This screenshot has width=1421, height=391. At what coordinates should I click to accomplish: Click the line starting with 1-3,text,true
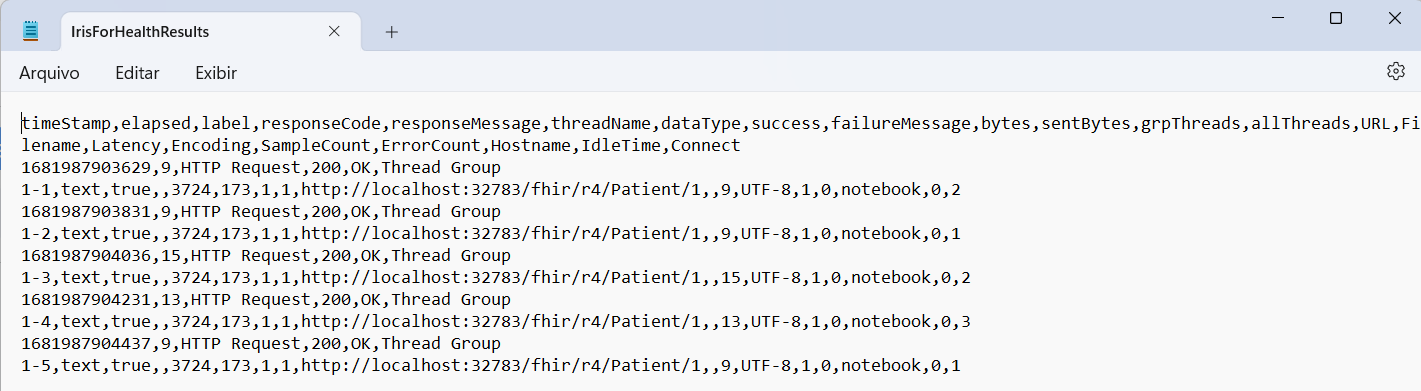496,278
